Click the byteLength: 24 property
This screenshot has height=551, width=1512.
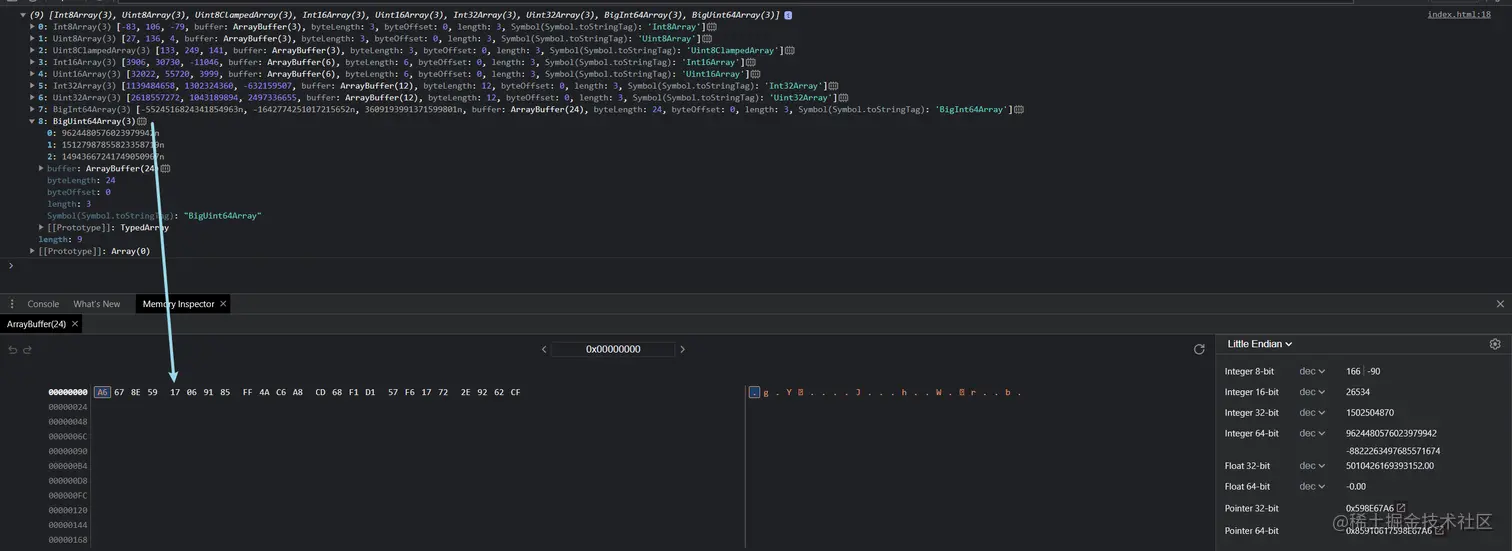tap(81, 181)
